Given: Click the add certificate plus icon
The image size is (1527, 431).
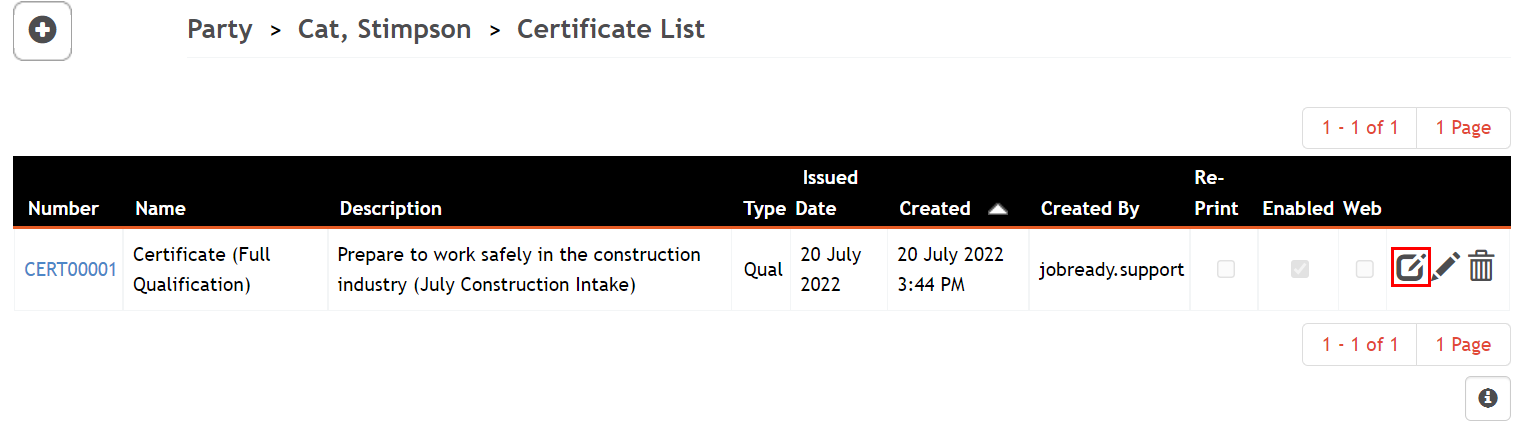Looking at the screenshot, I should (x=42, y=31).
